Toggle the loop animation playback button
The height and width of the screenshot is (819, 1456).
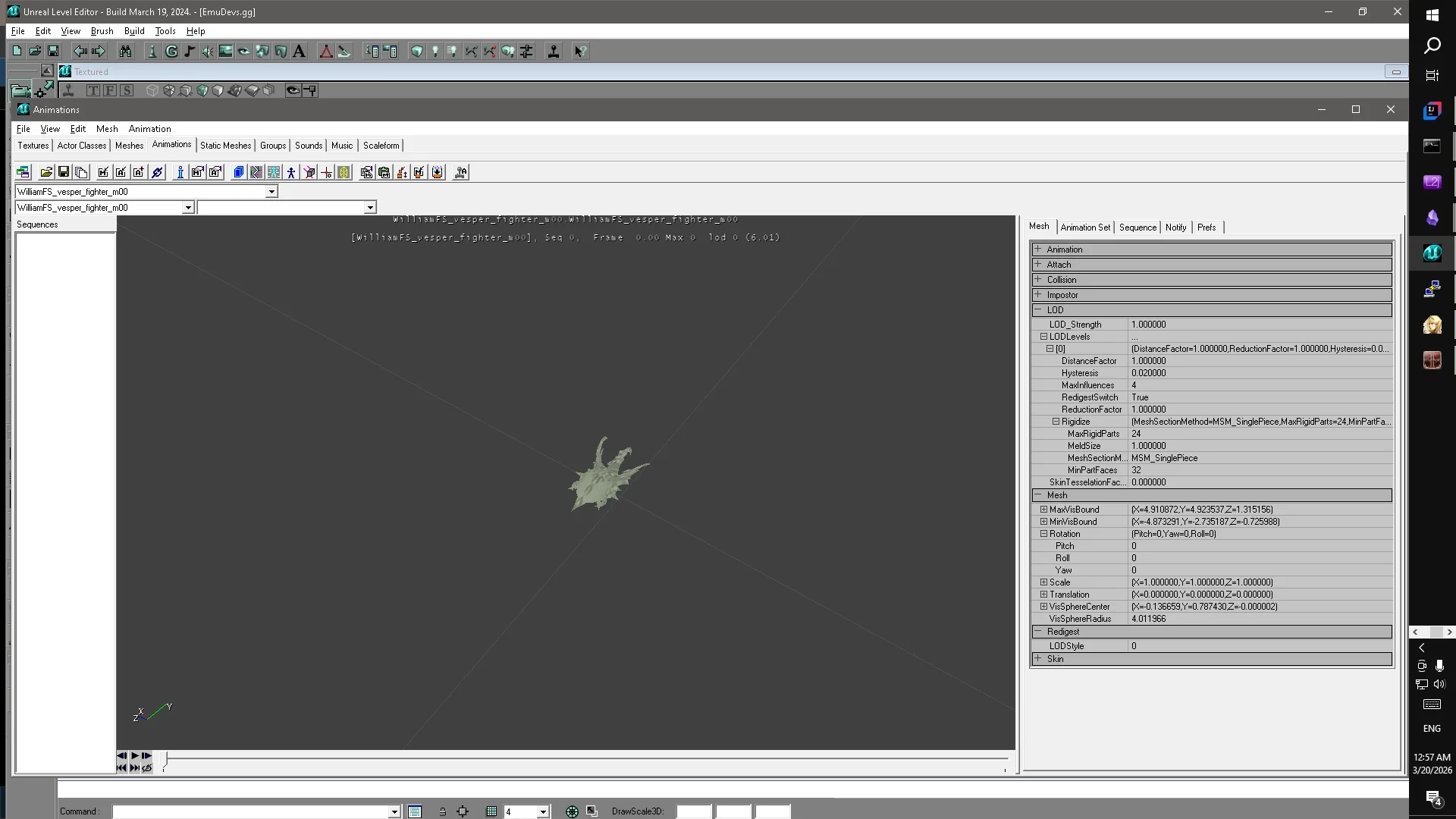[x=147, y=768]
